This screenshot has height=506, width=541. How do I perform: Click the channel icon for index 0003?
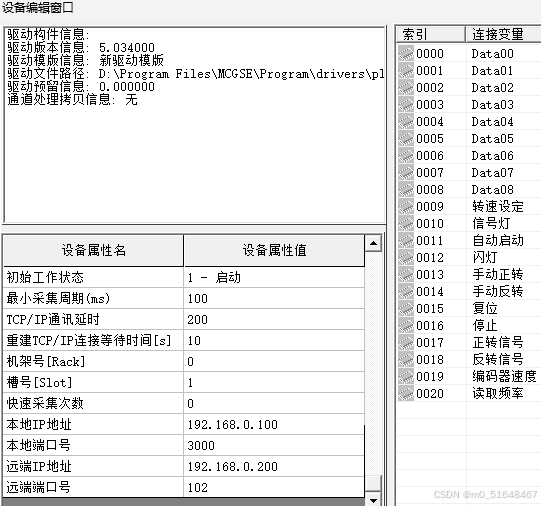click(405, 105)
